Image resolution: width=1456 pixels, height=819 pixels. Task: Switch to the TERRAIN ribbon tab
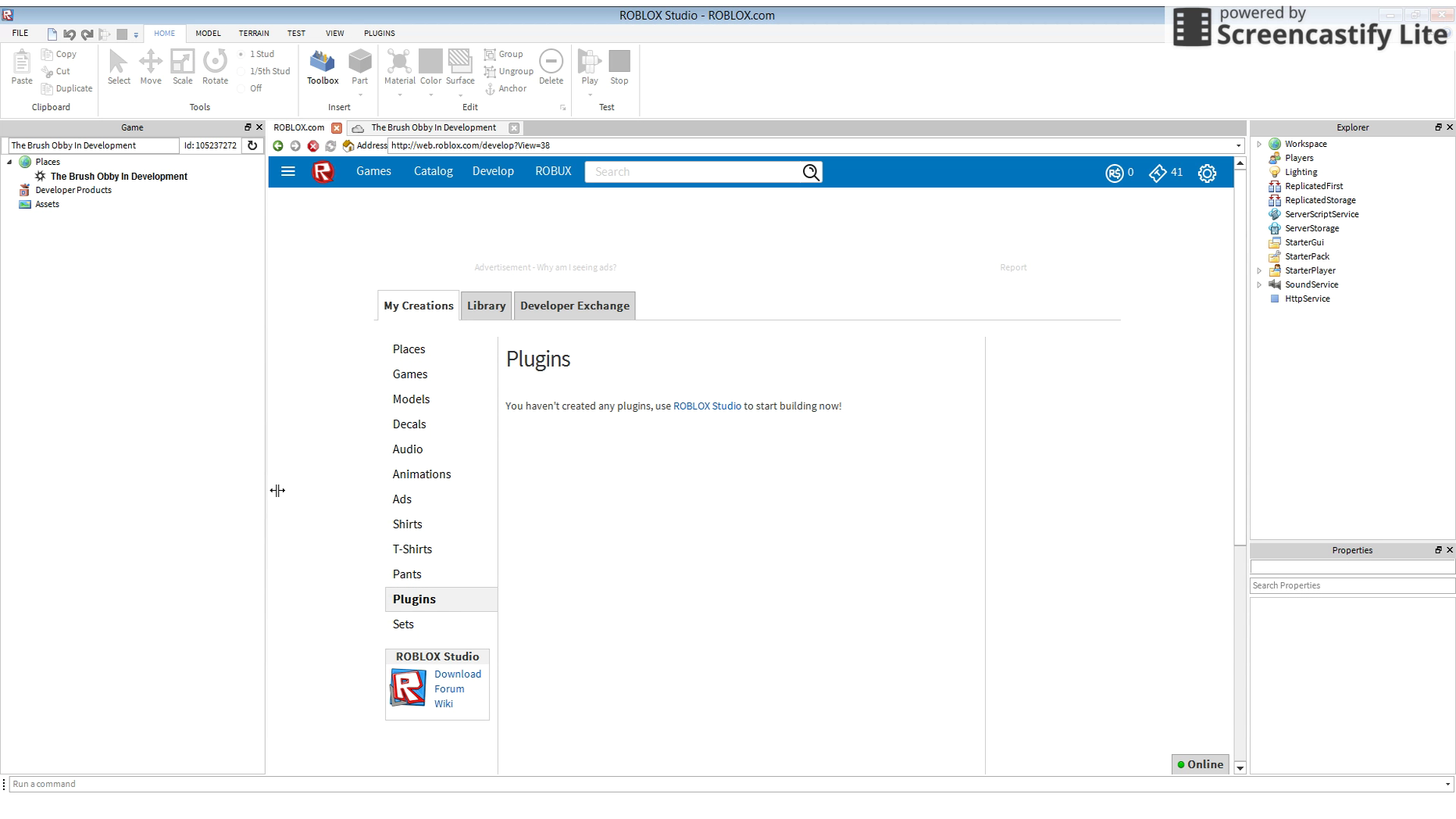(x=254, y=34)
